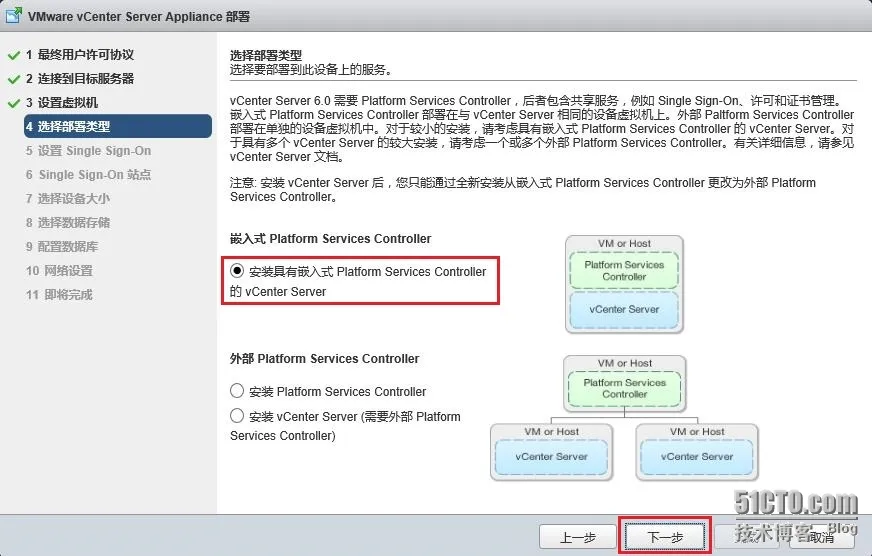Click the 下一步 next button
872x556 pixels.
(665, 537)
